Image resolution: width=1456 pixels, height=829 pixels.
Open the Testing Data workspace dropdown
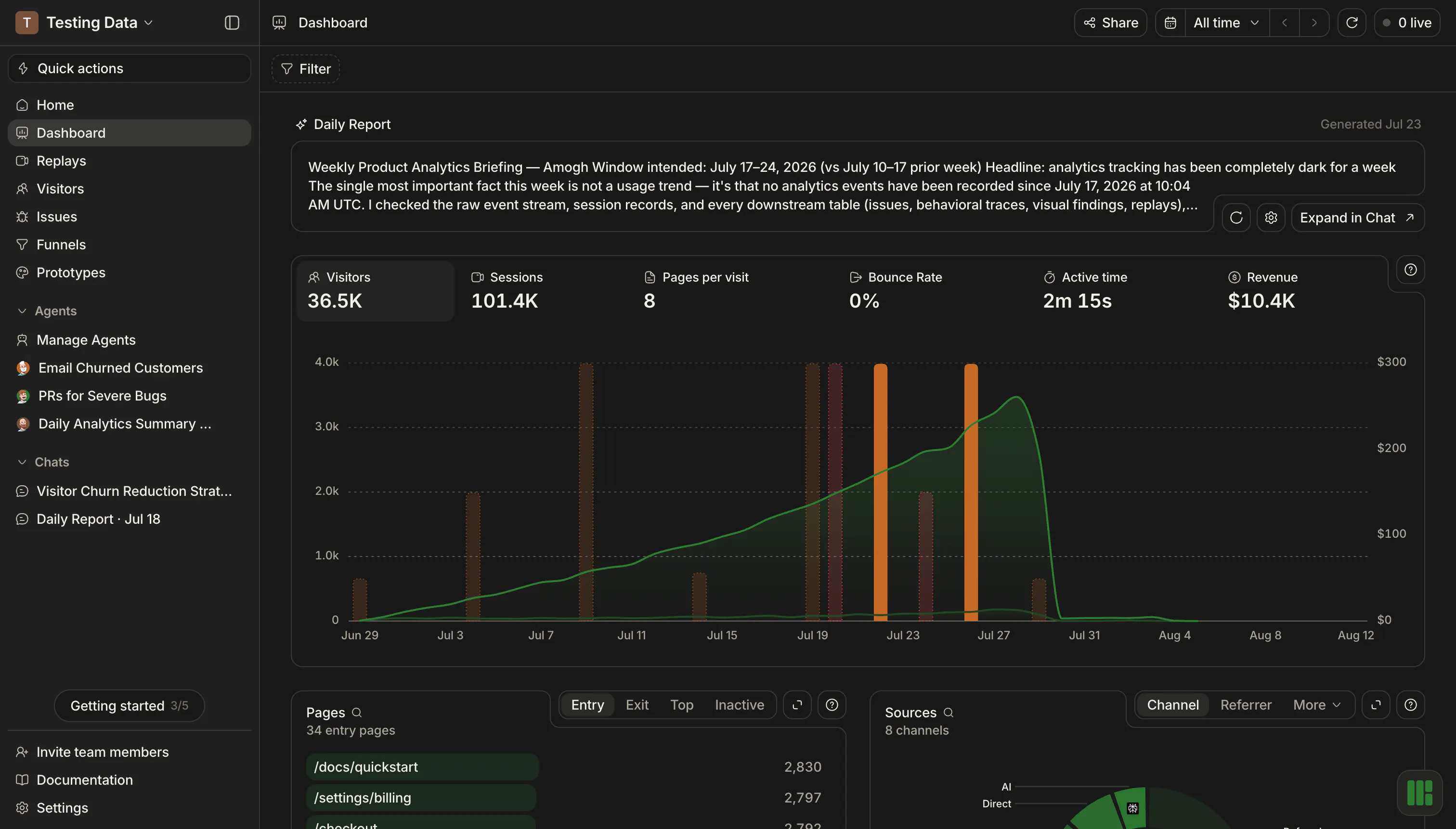pos(85,23)
